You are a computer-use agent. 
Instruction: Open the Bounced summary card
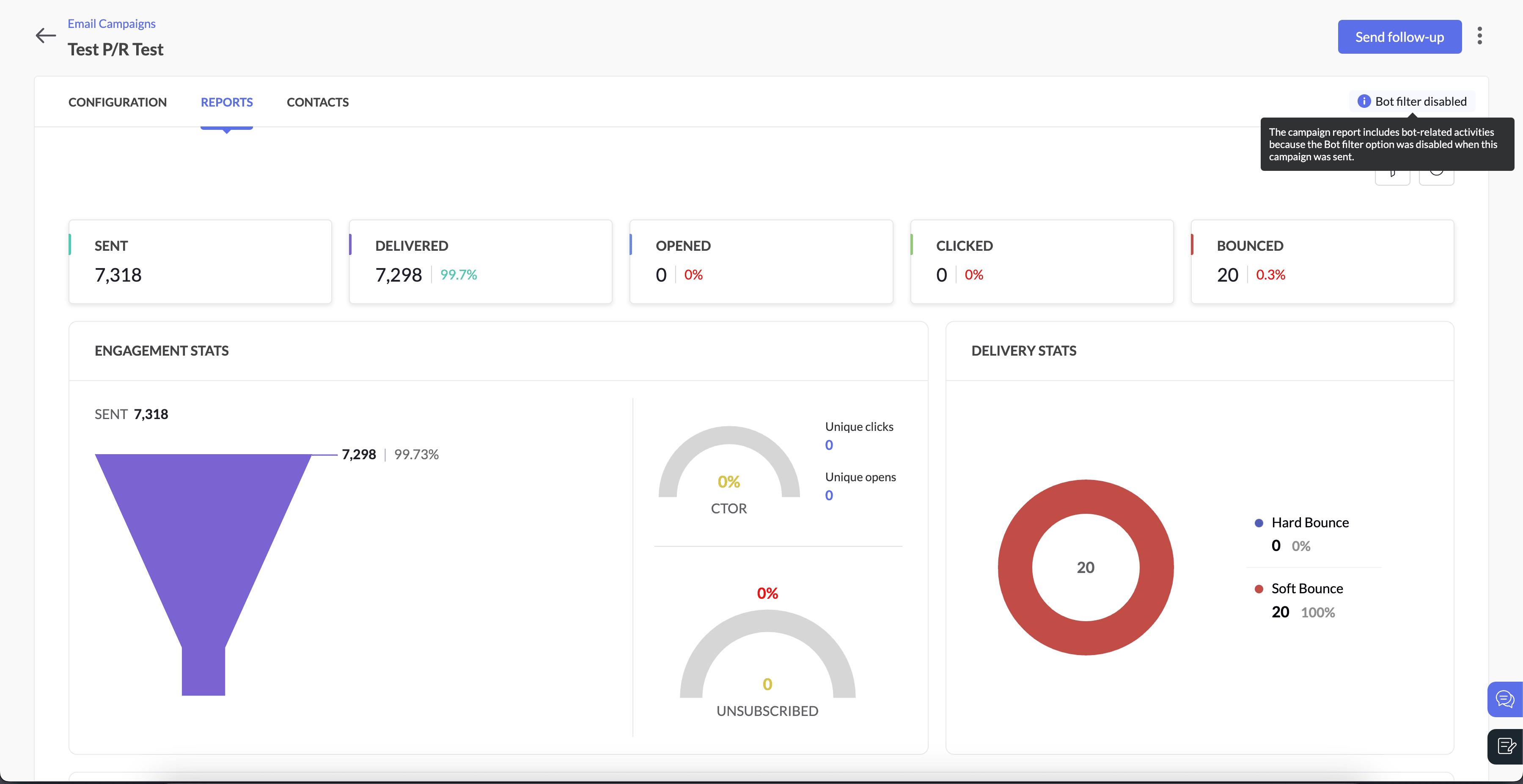point(1322,262)
